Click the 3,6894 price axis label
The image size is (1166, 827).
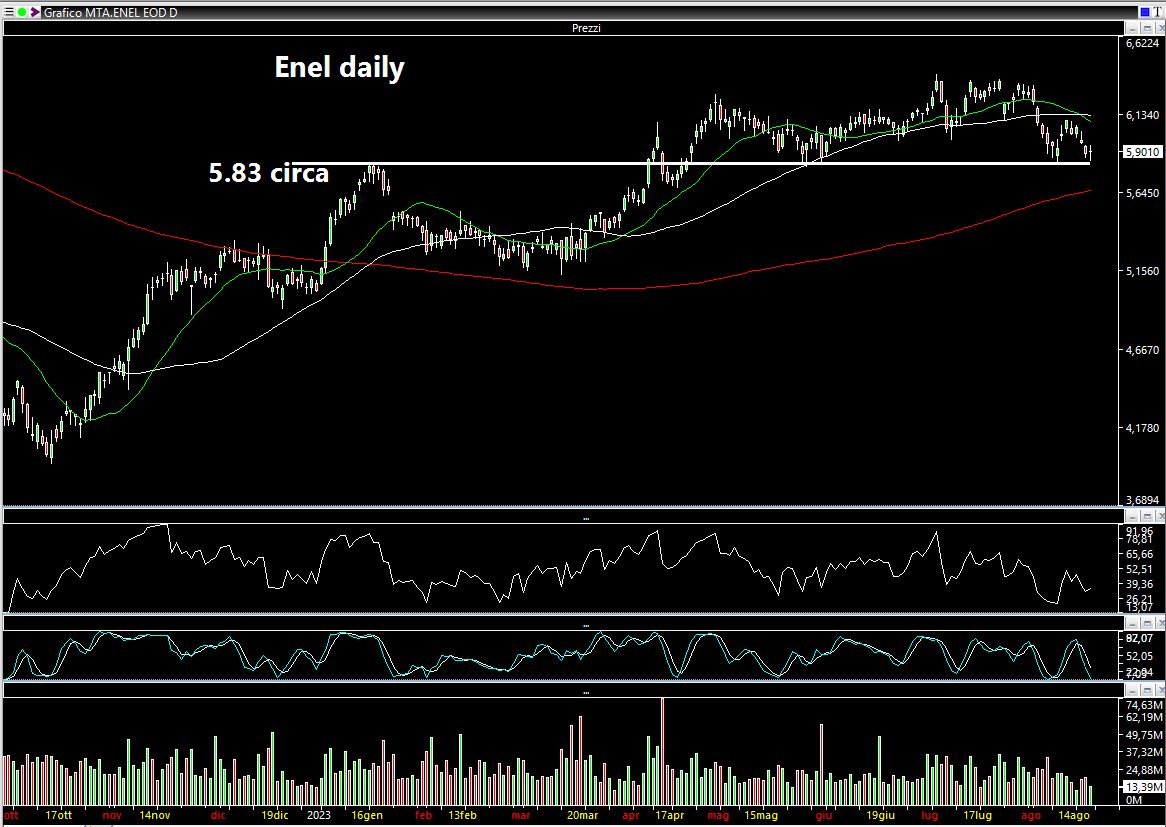(x=1142, y=501)
